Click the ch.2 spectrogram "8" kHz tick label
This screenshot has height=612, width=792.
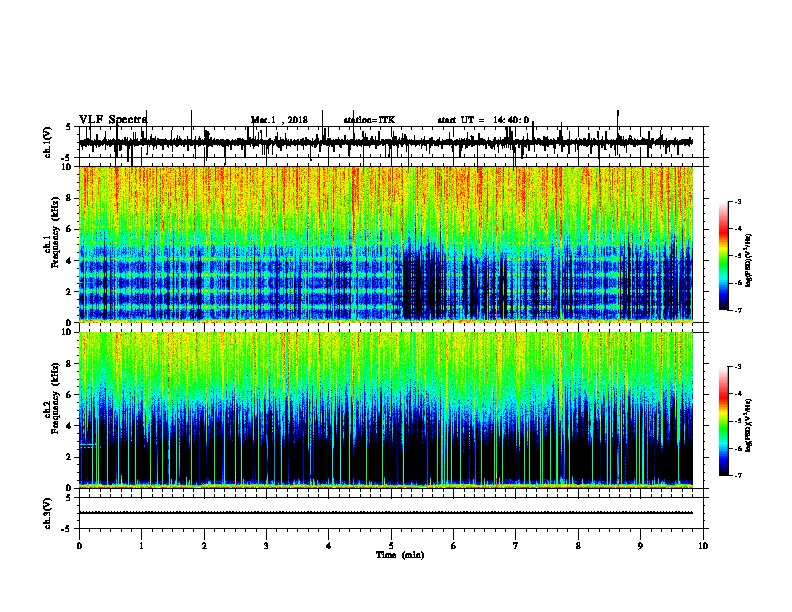coord(70,364)
